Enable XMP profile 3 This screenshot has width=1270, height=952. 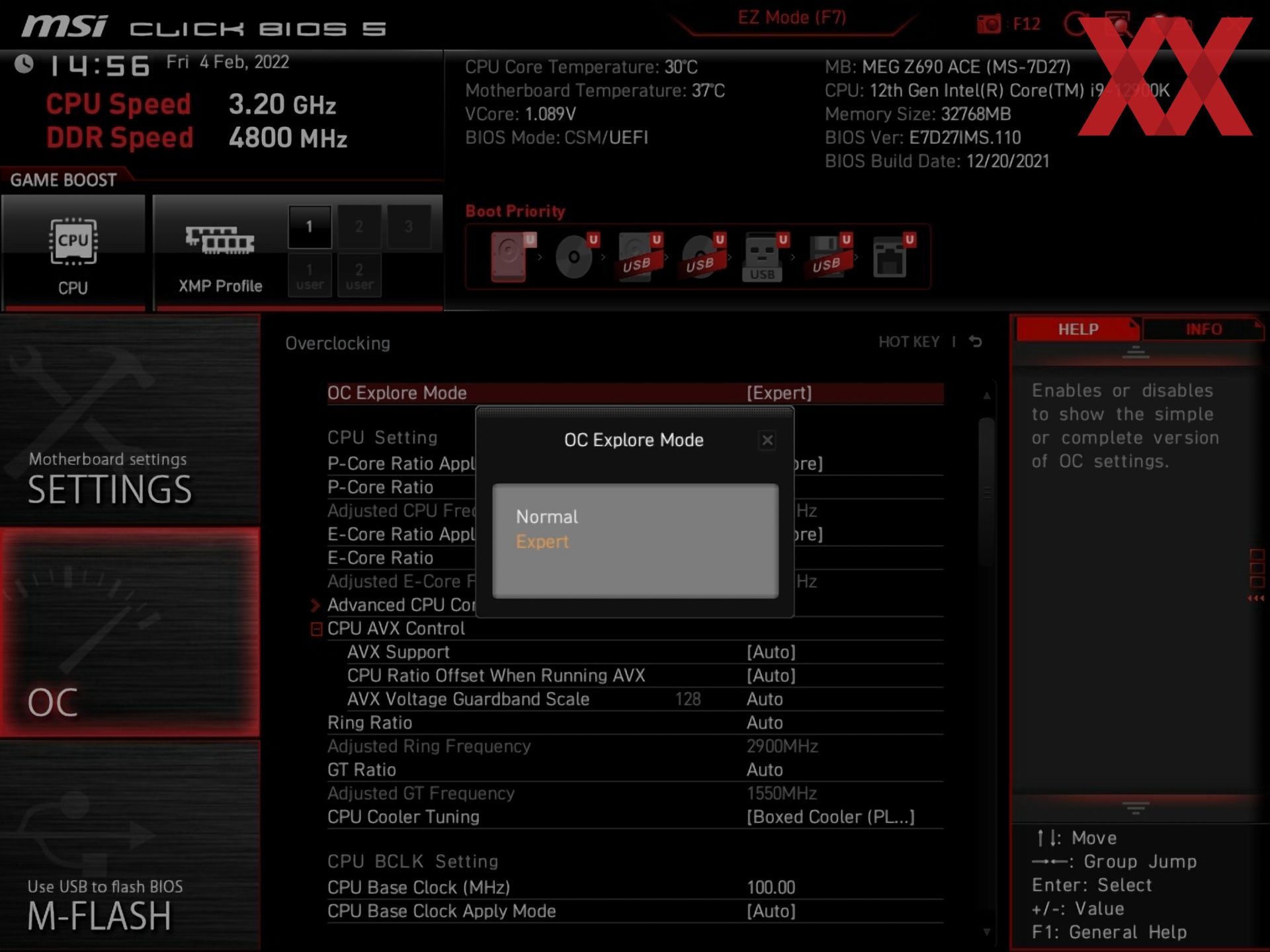[x=409, y=227]
